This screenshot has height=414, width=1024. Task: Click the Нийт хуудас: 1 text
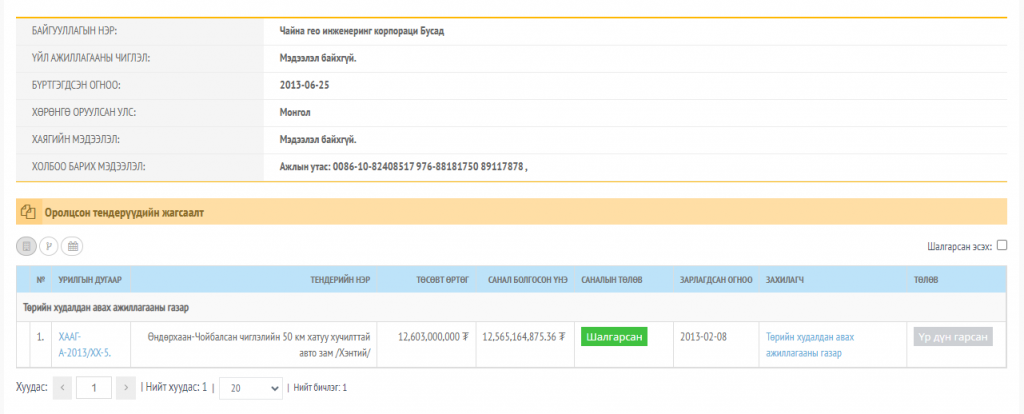[174, 387]
